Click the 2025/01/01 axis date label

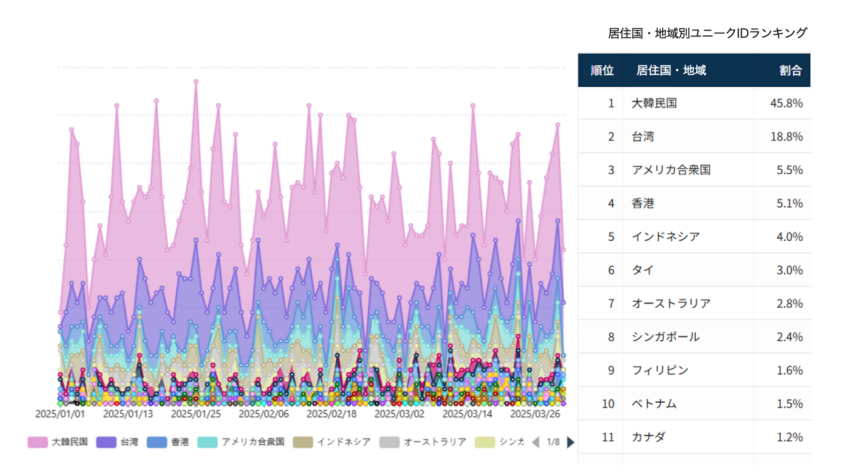(x=60, y=414)
